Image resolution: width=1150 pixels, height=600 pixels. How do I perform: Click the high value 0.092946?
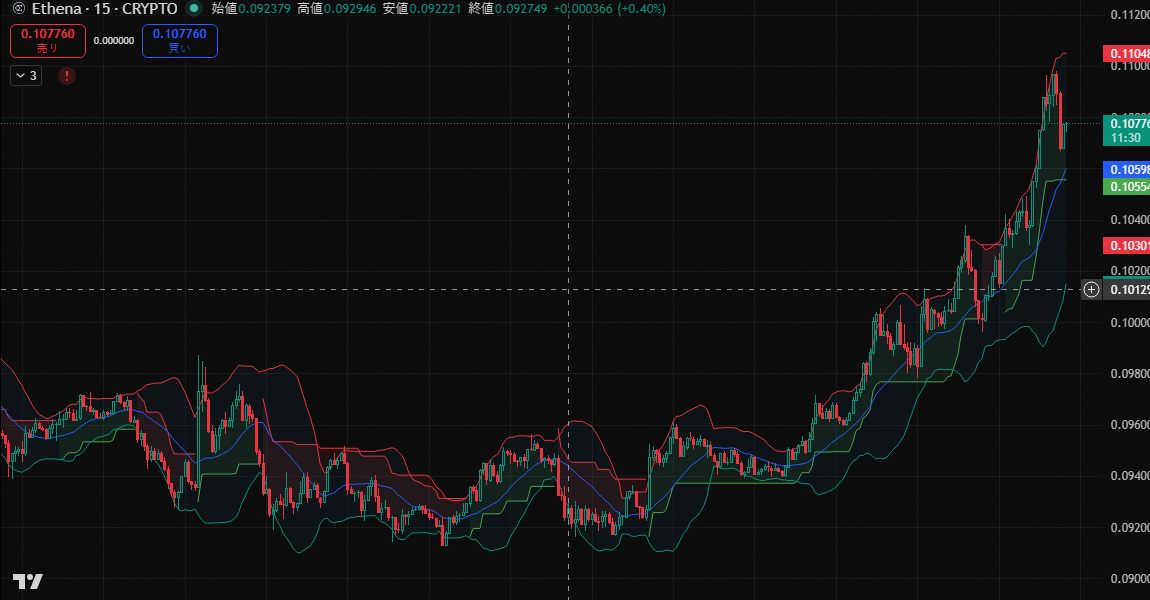point(350,9)
